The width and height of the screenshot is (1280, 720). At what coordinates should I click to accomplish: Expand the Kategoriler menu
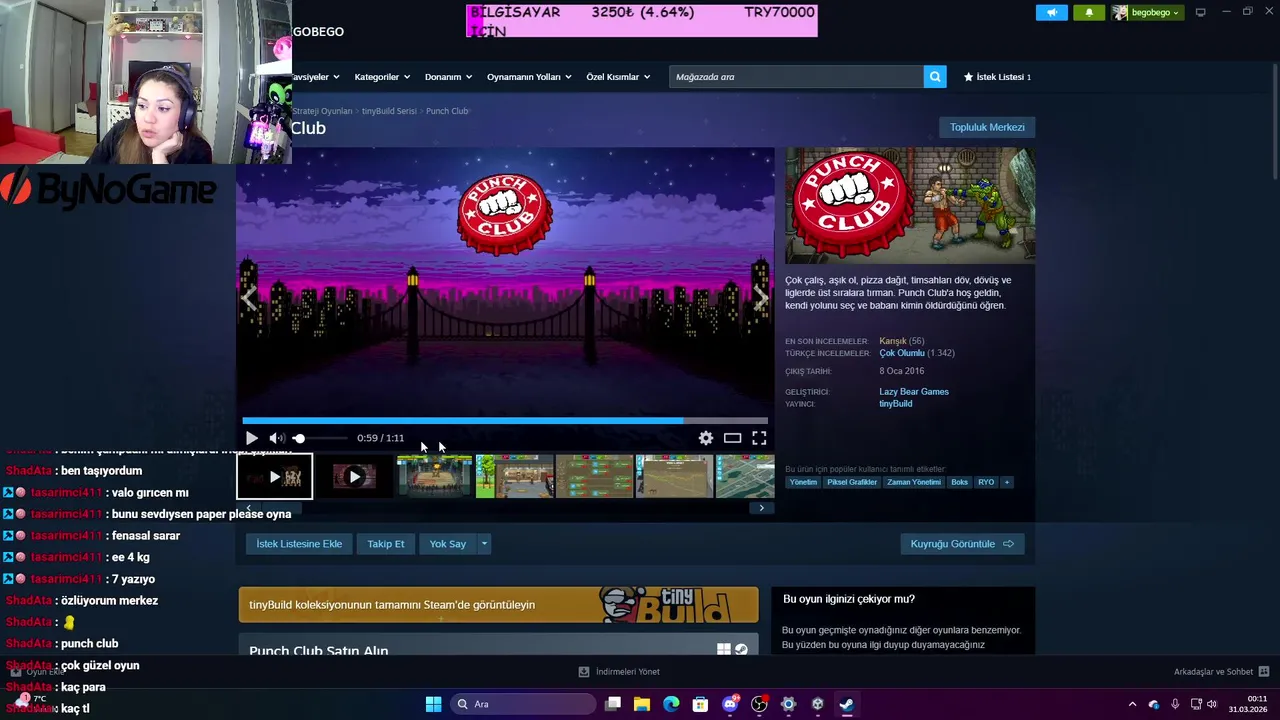click(x=381, y=77)
